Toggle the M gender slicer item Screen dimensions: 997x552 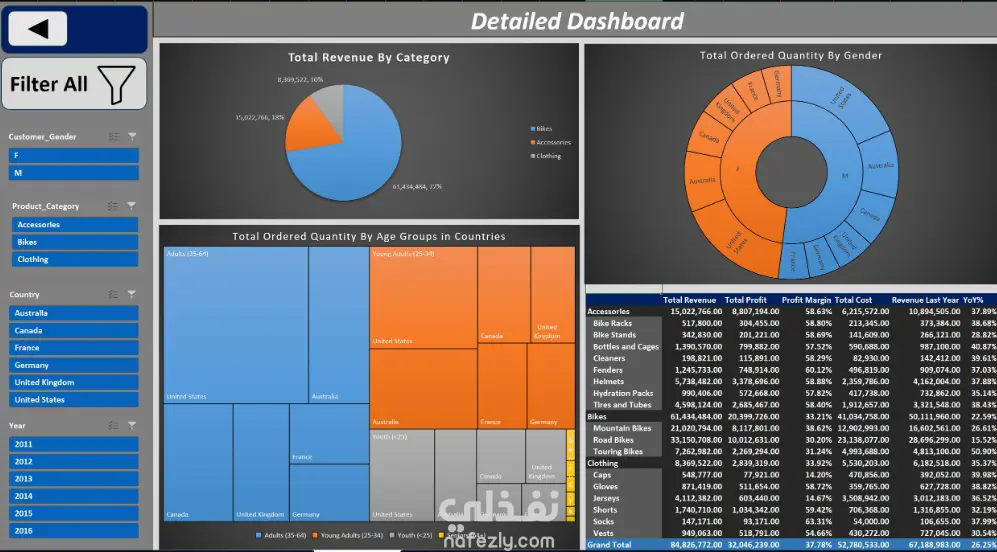point(74,173)
